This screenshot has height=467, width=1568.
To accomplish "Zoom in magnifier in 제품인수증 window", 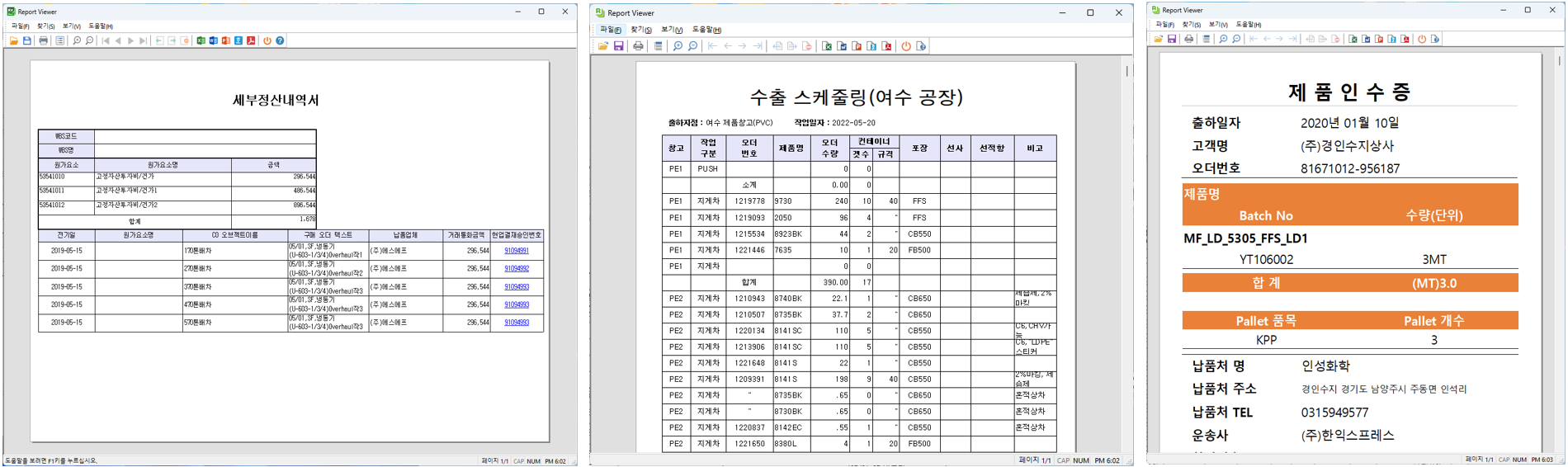I will [x=1223, y=39].
